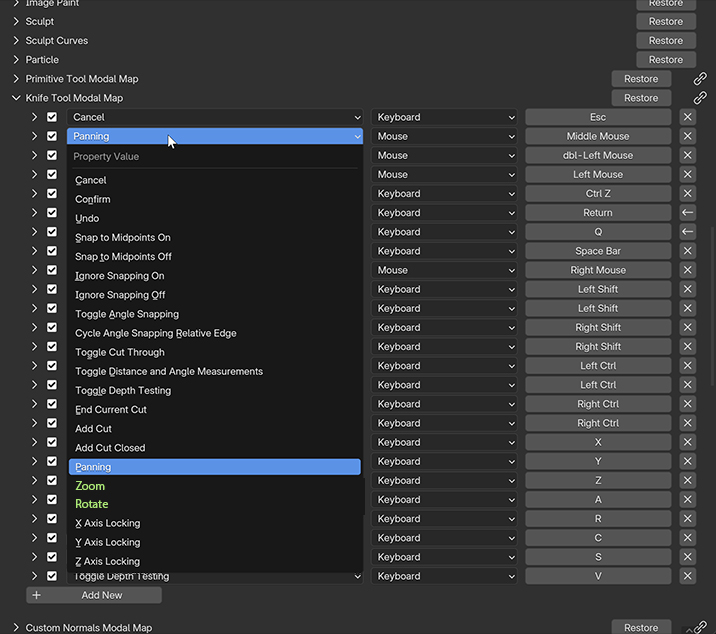The image size is (716, 634).
Task: Remove the Left Mouse keymap item
Action: click(x=687, y=175)
